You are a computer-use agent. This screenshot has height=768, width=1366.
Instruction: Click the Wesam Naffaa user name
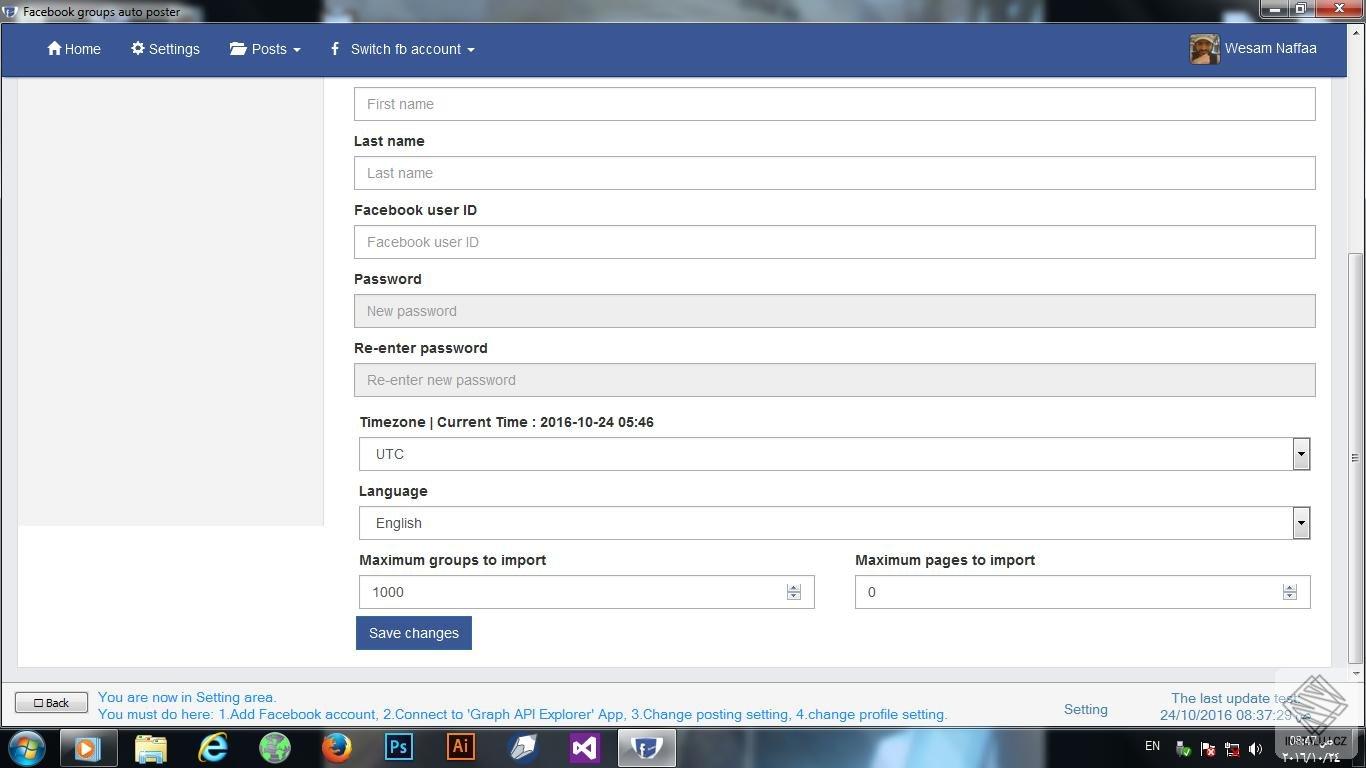1270,48
